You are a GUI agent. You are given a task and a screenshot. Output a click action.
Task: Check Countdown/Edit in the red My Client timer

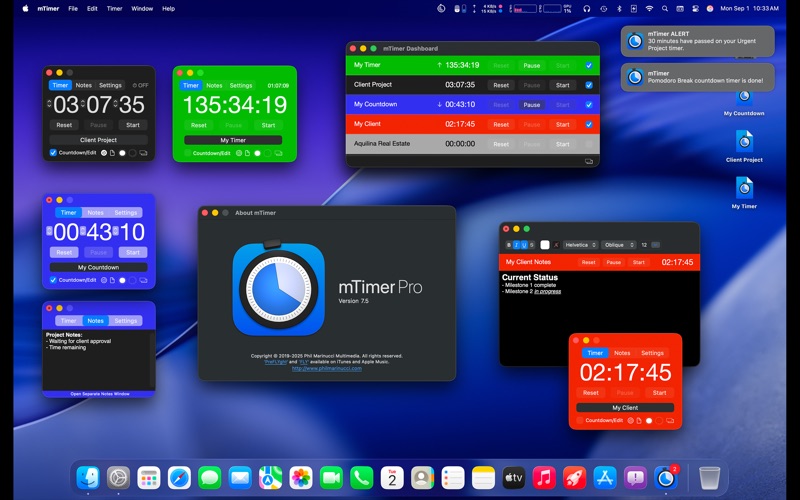point(580,420)
